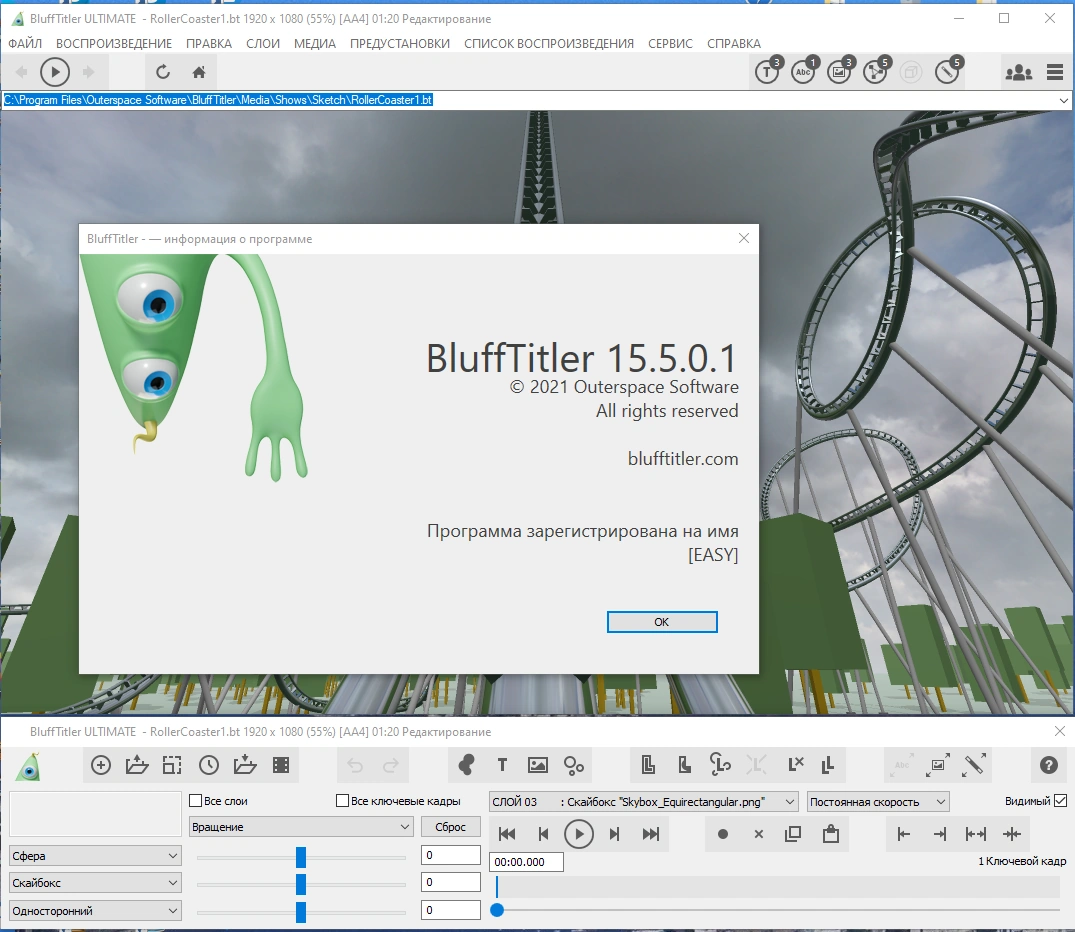Click the BluffTitler alien logo in tool window
Viewport: 1075px width, 932px height.
pyautogui.click(x=29, y=766)
